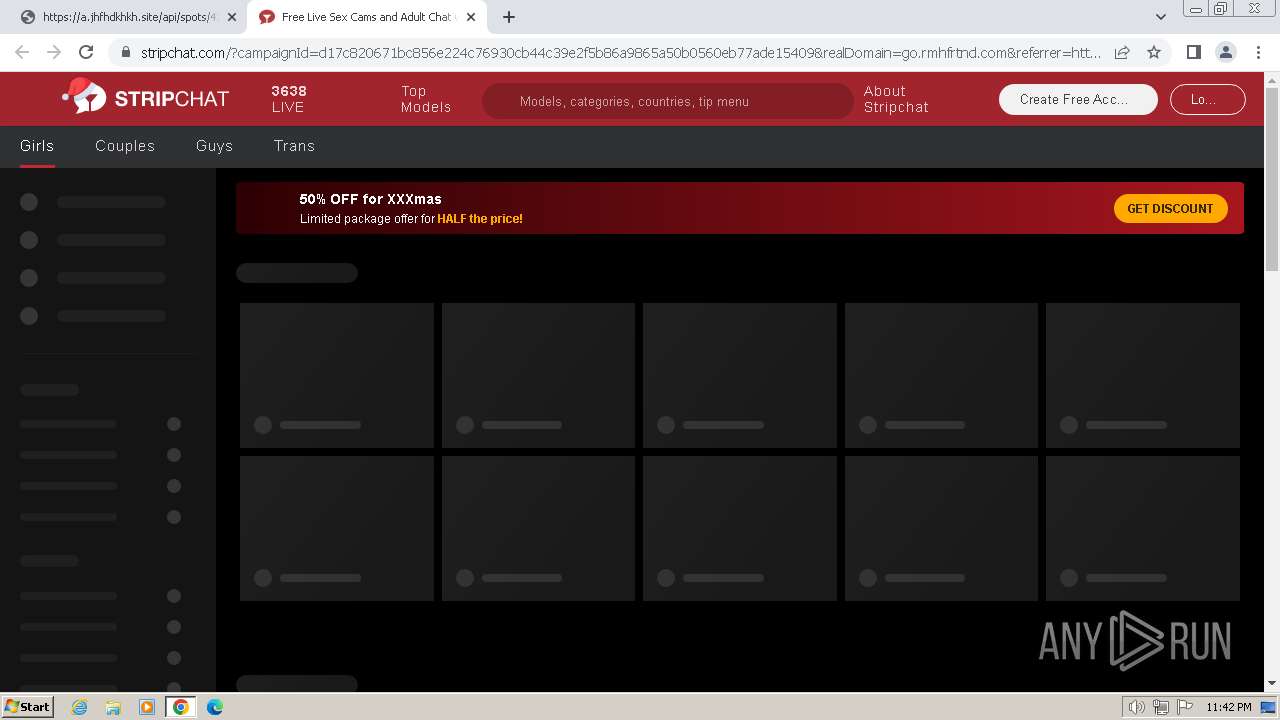1280x720 pixels.
Task: Select the Girls category tab
Action: click(x=37, y=146)
